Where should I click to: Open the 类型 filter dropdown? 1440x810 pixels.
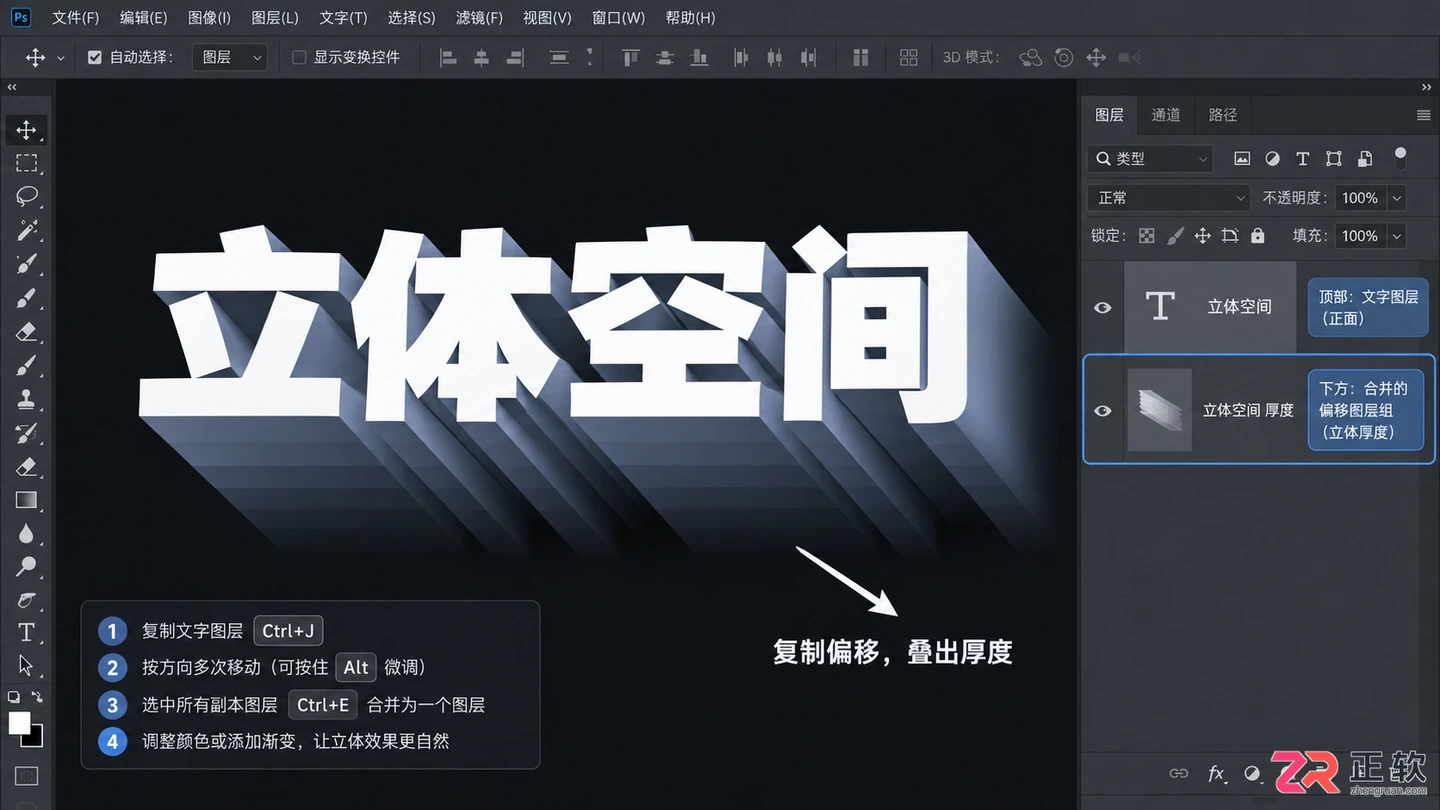[x=1150, y=159]
